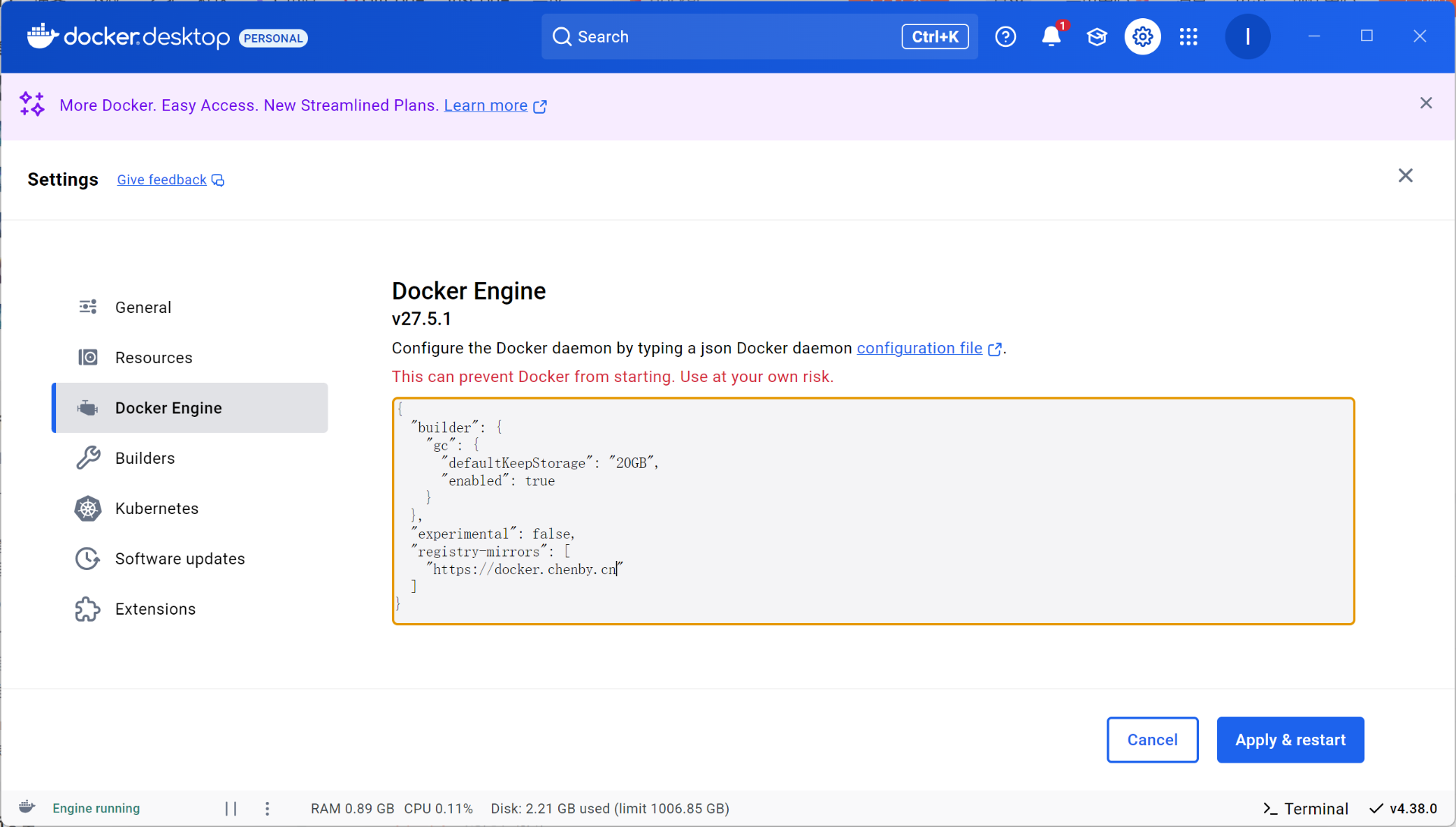Click the whale icon in status bar
This screenshot has height=827, width=1456.
(x=27, y=807)
